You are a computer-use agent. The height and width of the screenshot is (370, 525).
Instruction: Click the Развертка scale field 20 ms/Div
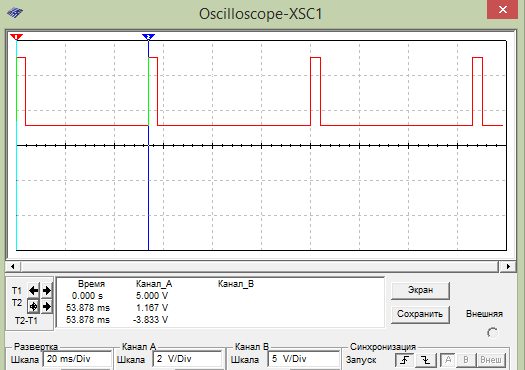pos(77,359)
